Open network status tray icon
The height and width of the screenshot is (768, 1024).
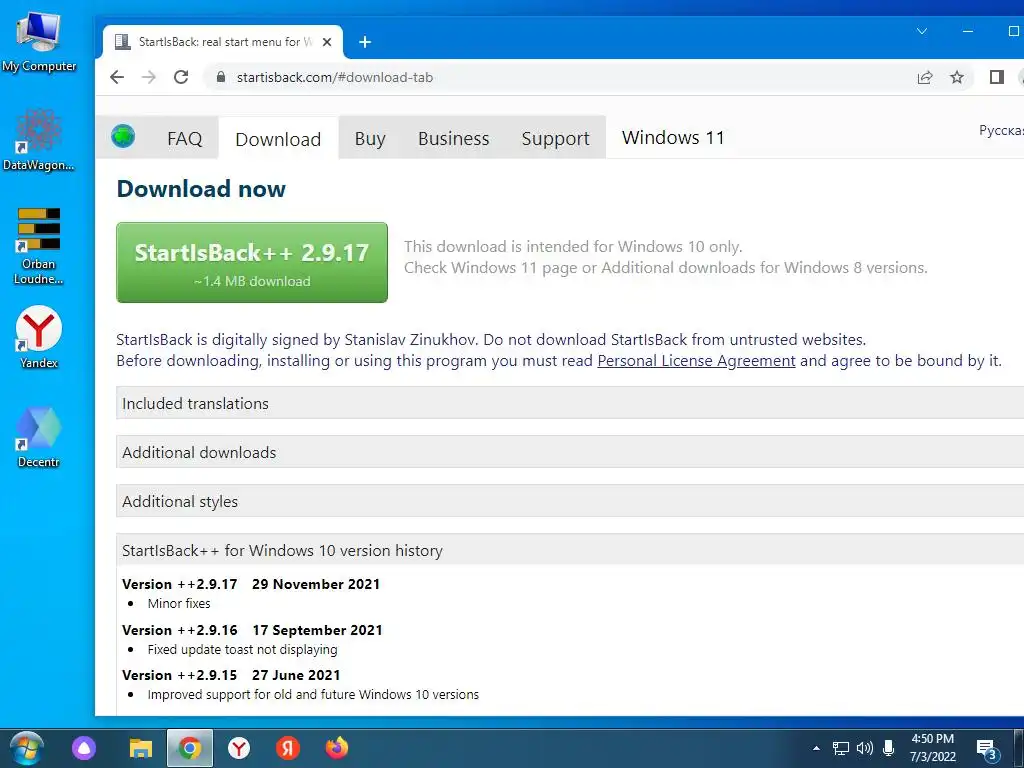point(841,748)
